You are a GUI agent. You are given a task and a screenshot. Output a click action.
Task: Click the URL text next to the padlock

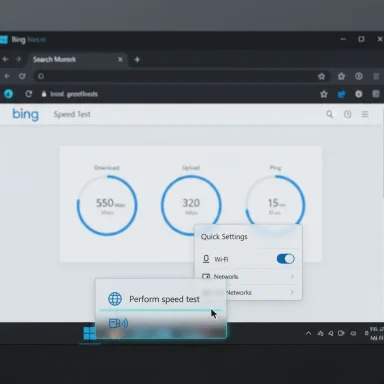74,94
